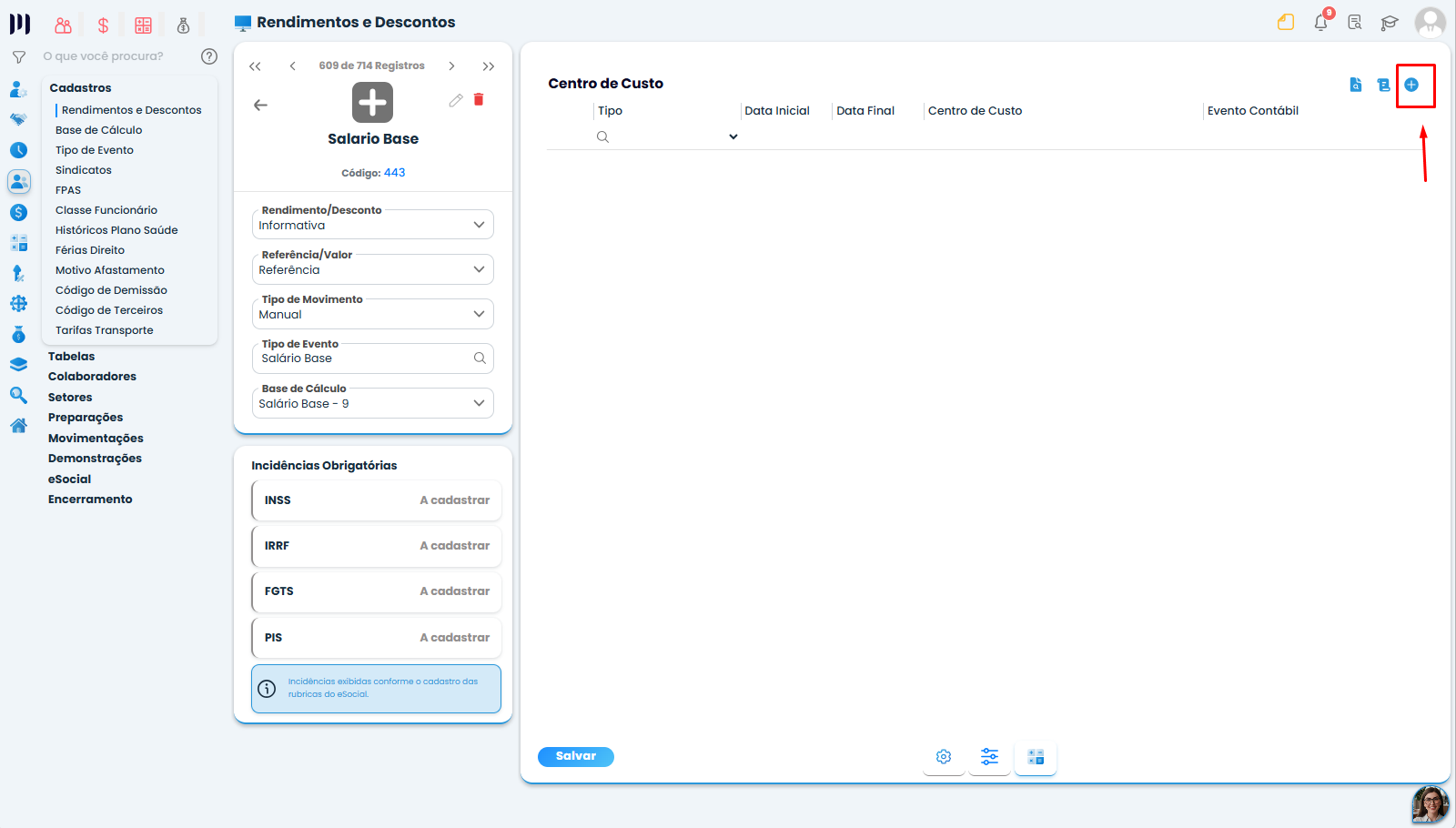The width and height of the screenshot is (1456, 828).
Task: Open the FGTS incidence card
Action: (x=377, y=591)
